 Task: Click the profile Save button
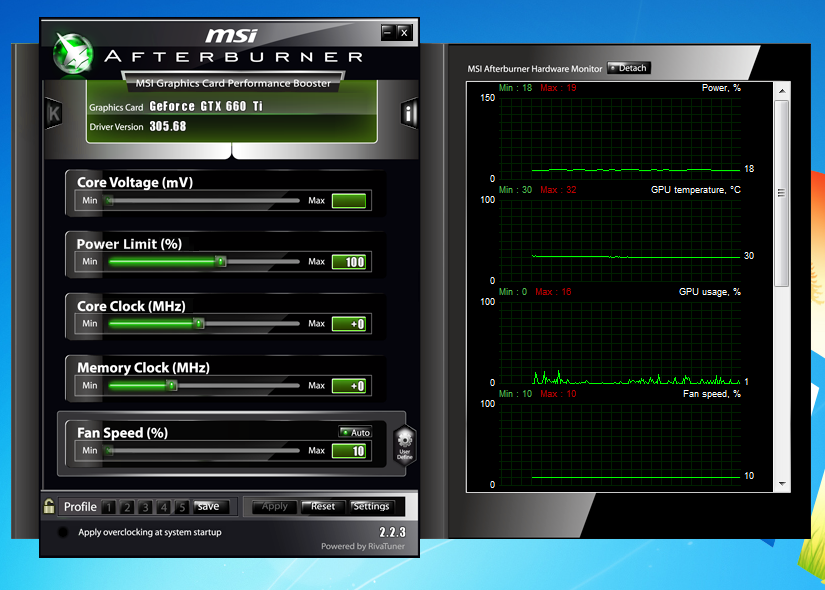pos(211,506)
